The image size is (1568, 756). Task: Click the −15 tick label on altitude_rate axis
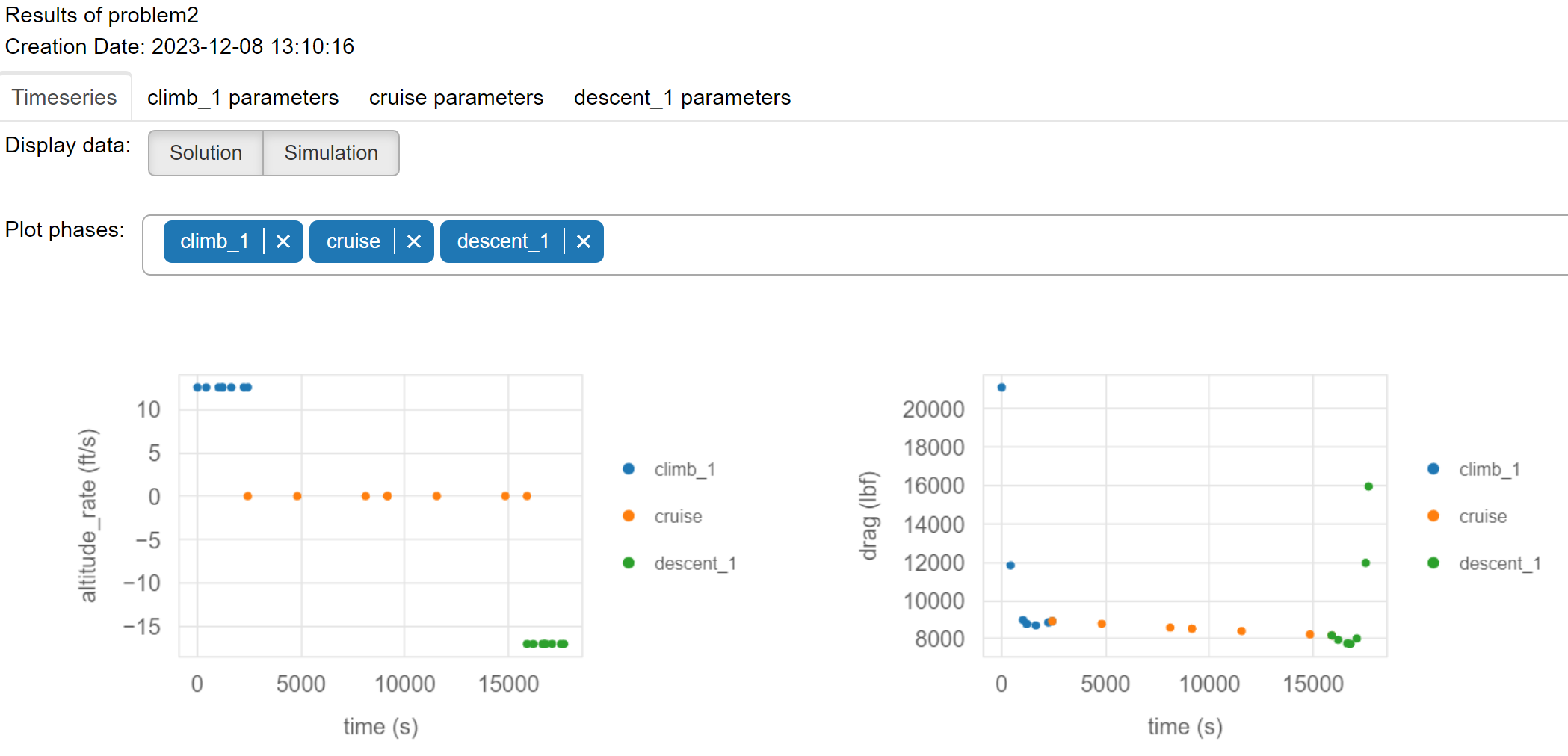(x=142, y=626)
